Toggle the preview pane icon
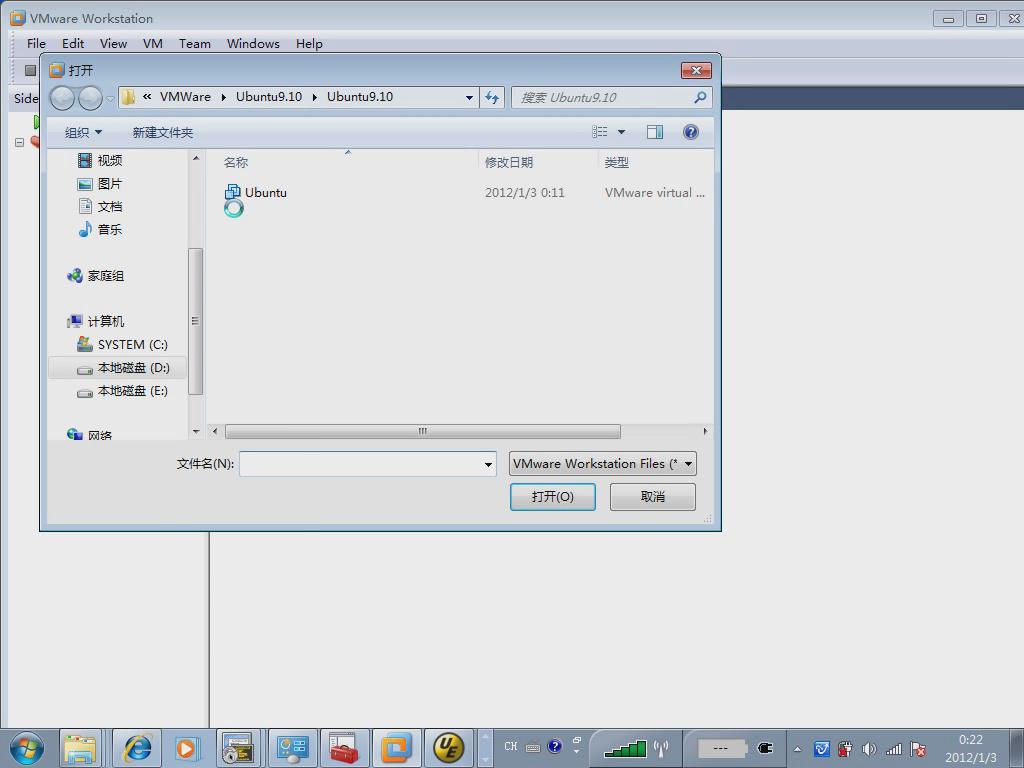This screenshot has width=1024, height=768. coord(654,132)
